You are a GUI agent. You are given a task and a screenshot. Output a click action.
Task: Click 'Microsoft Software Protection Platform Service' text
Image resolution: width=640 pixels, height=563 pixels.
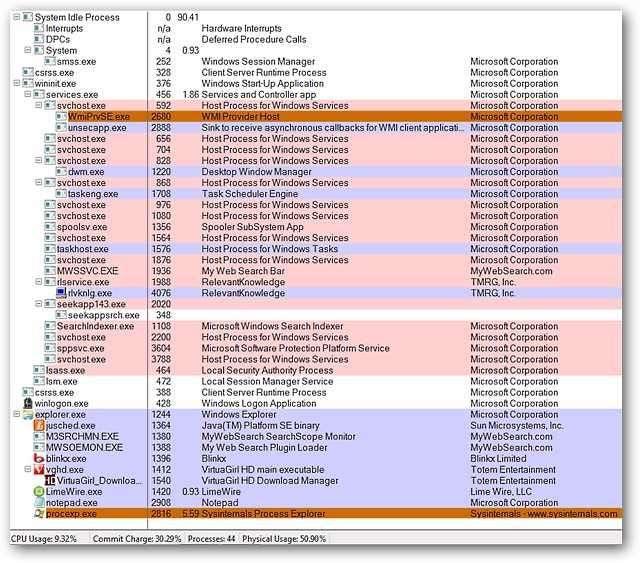click(296, 348)
